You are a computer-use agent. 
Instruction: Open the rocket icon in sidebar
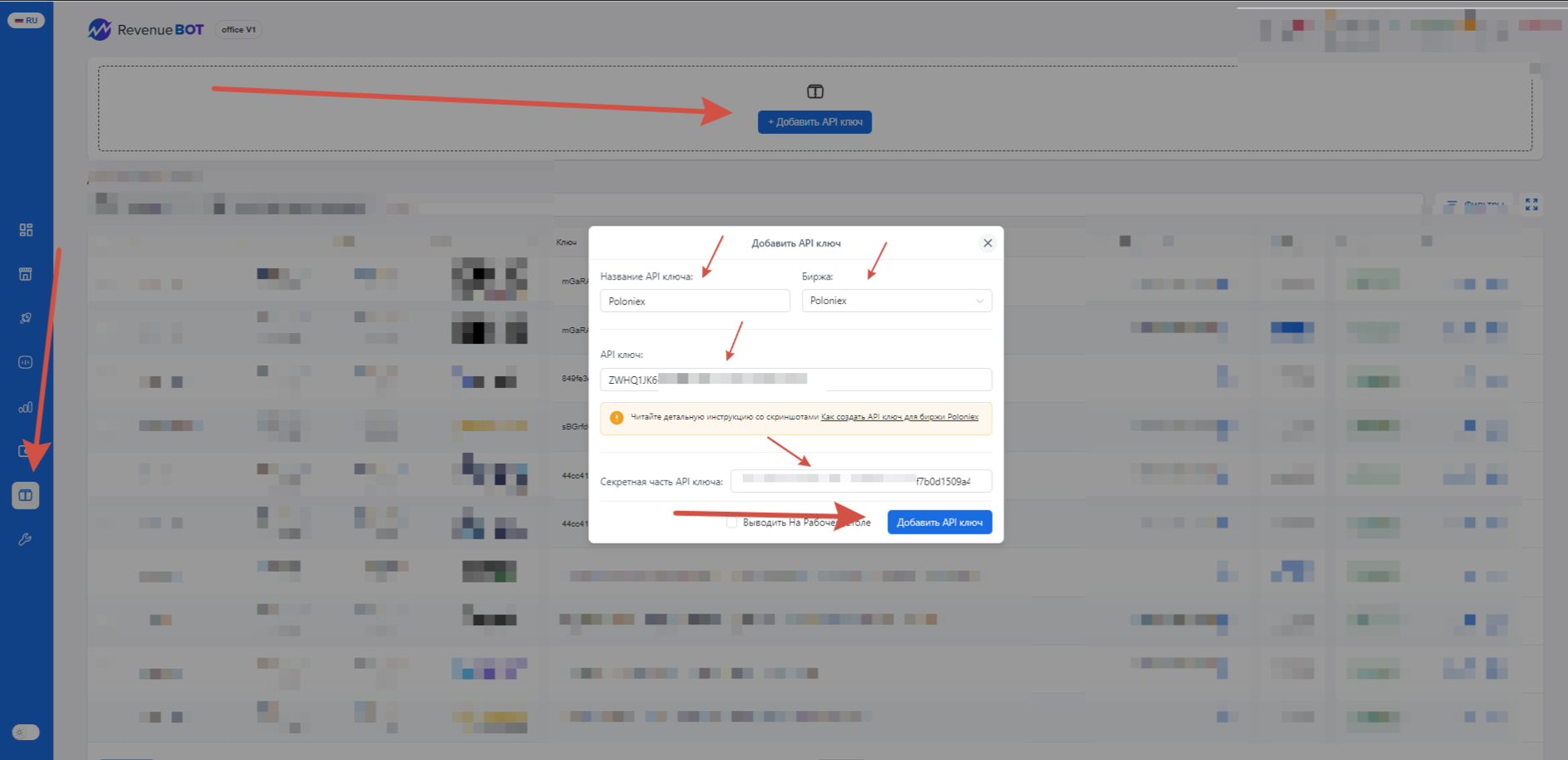tap(26, 318)
